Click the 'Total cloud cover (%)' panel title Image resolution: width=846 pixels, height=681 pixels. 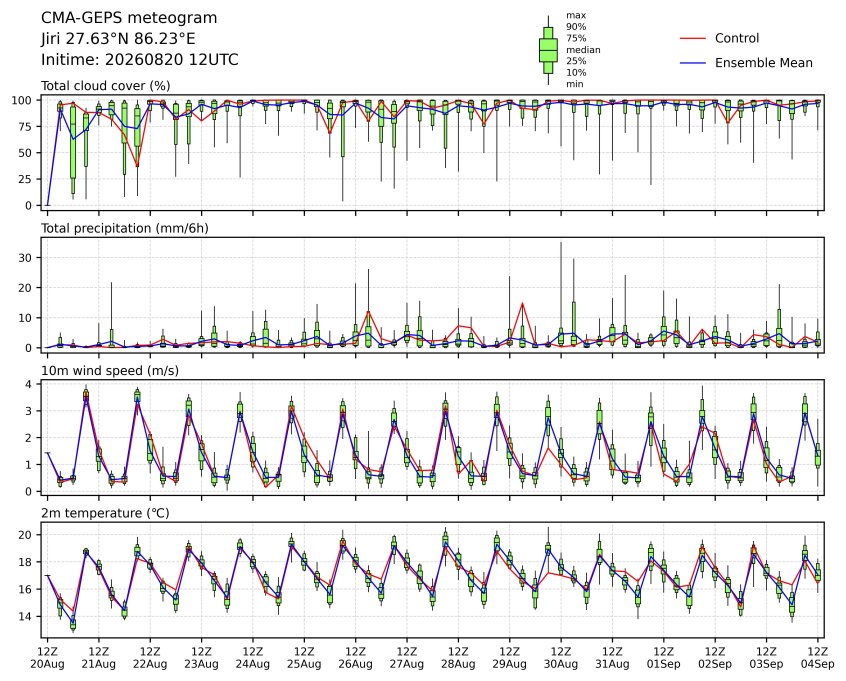(x=106, y=86)
